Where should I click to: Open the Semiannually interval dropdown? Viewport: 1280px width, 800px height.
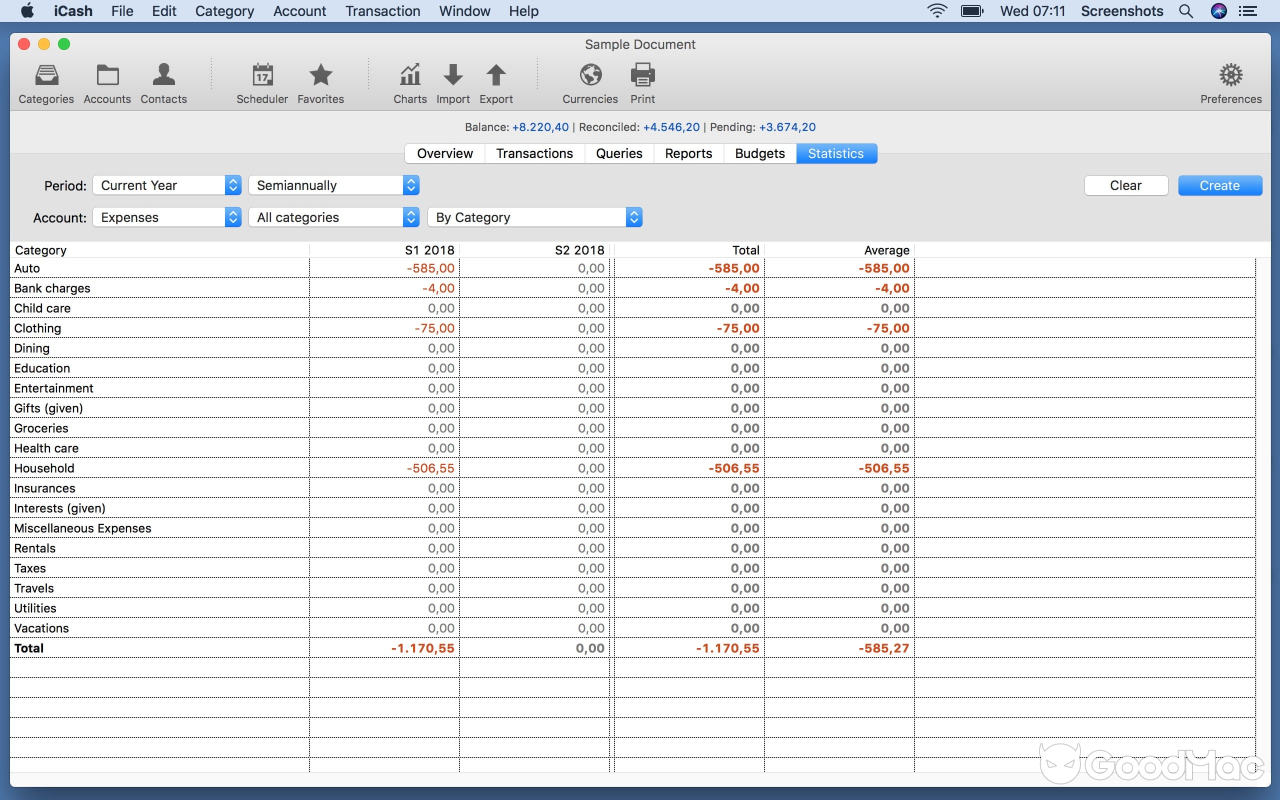tap(334, 185)
